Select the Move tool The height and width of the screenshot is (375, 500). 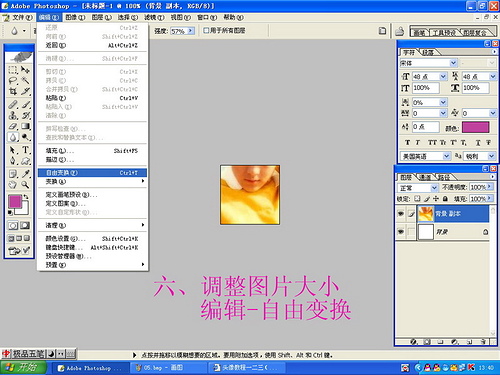pyautogui.click(x=25, y=70)
